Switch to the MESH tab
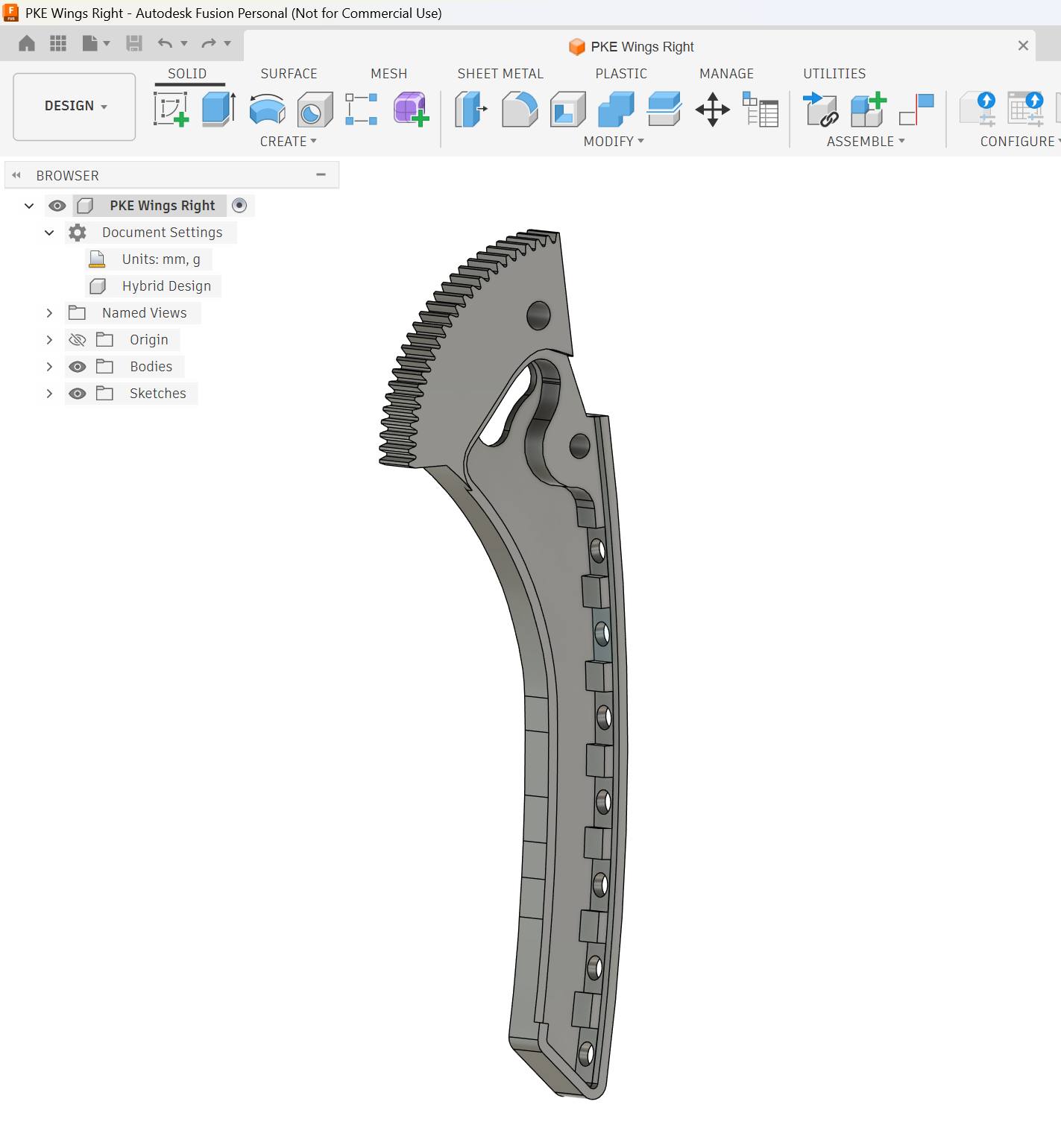 click(389, 74)
